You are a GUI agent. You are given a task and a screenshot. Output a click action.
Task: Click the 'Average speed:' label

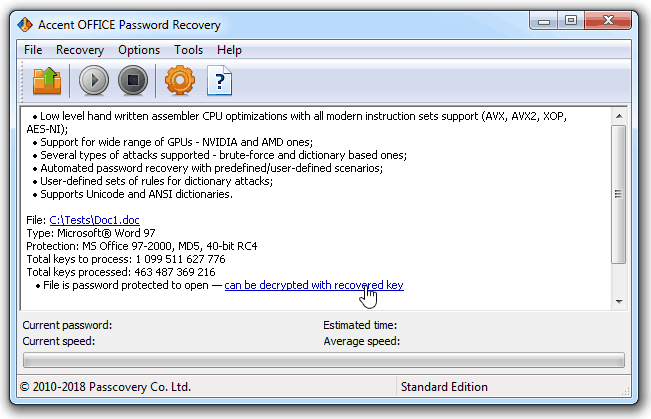tap(362, 341)
